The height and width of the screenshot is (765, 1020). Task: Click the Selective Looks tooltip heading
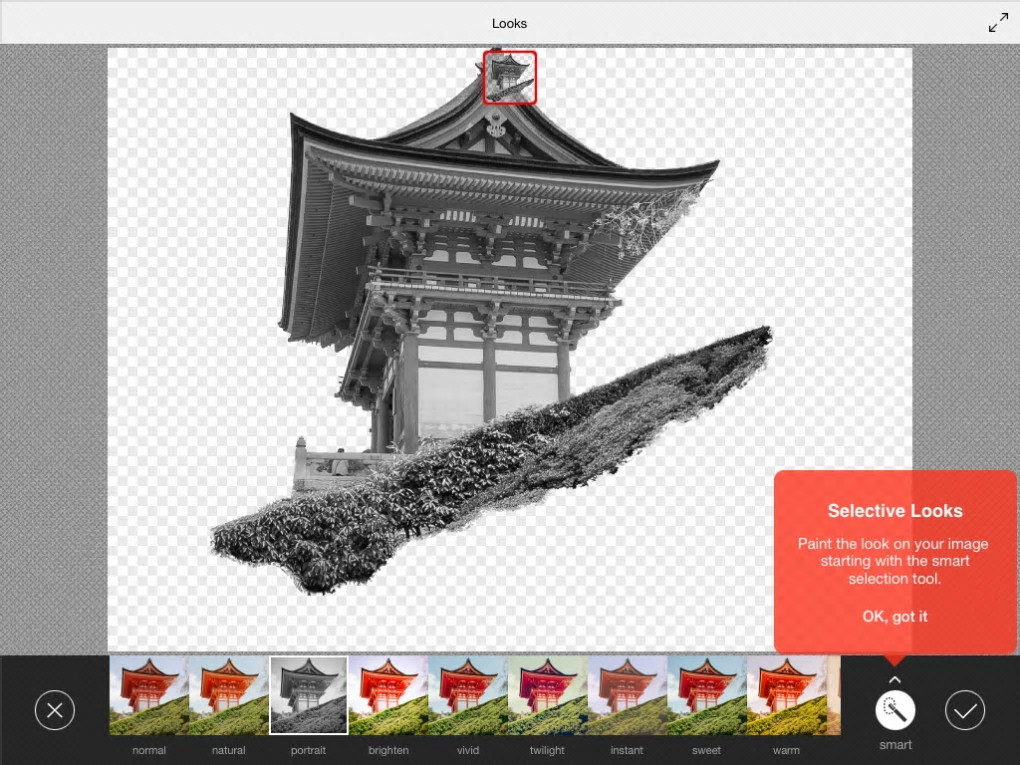(x=894, y=511)
